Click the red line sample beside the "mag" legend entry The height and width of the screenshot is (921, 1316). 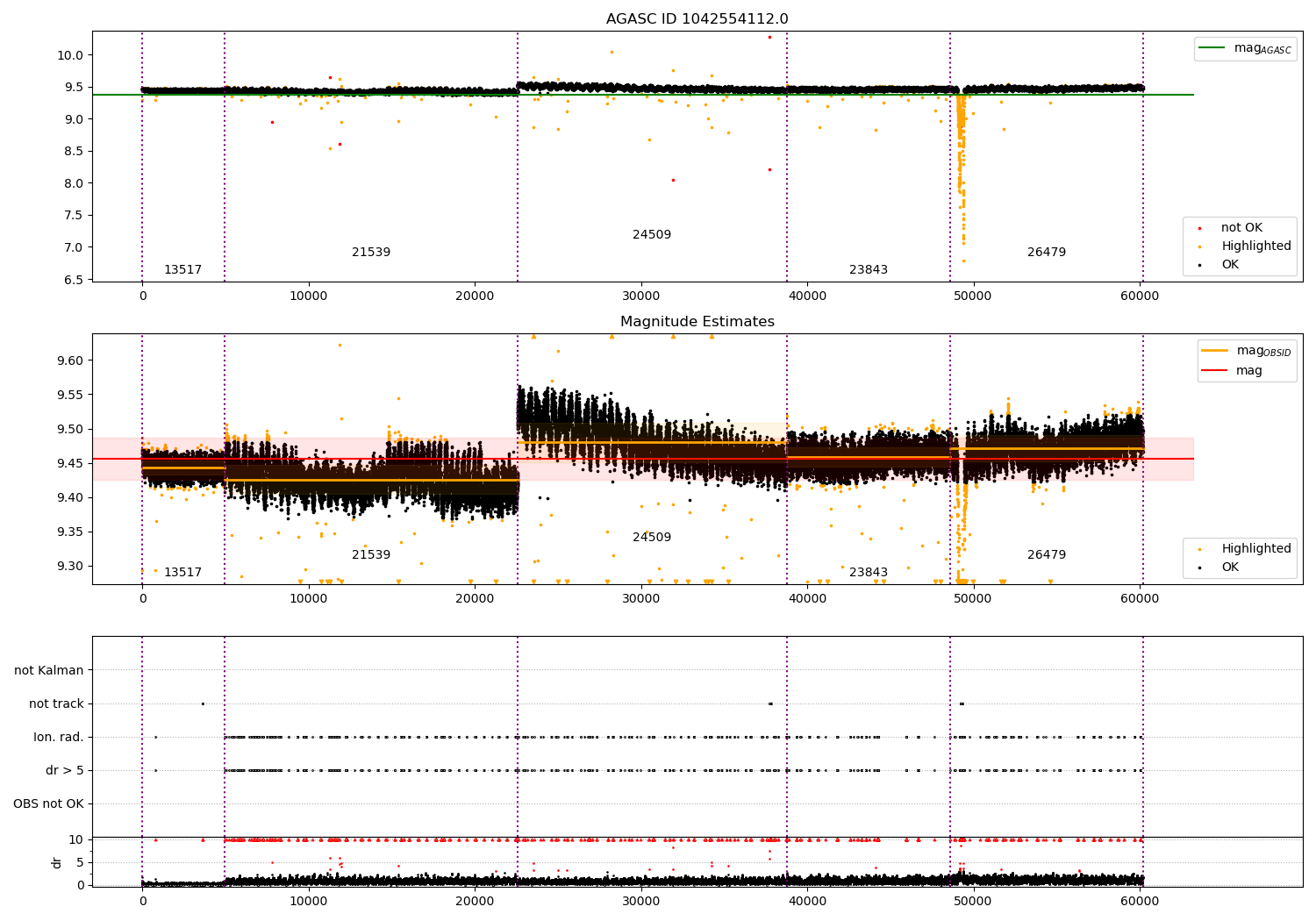click(1215, 370)
